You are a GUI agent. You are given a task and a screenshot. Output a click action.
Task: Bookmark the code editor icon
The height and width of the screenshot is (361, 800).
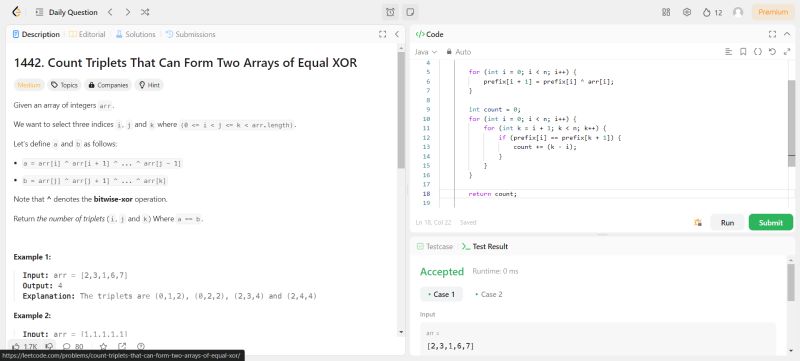coord(743,51)
